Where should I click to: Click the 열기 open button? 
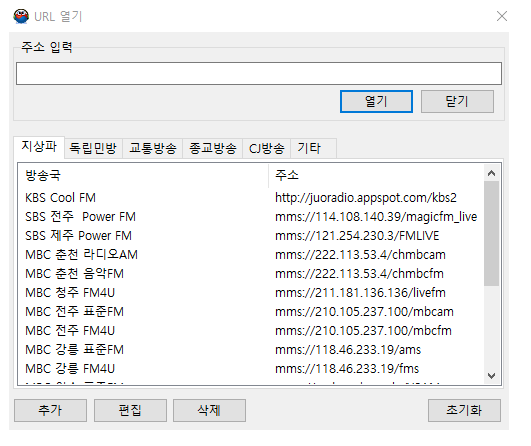tap(376, 101)
